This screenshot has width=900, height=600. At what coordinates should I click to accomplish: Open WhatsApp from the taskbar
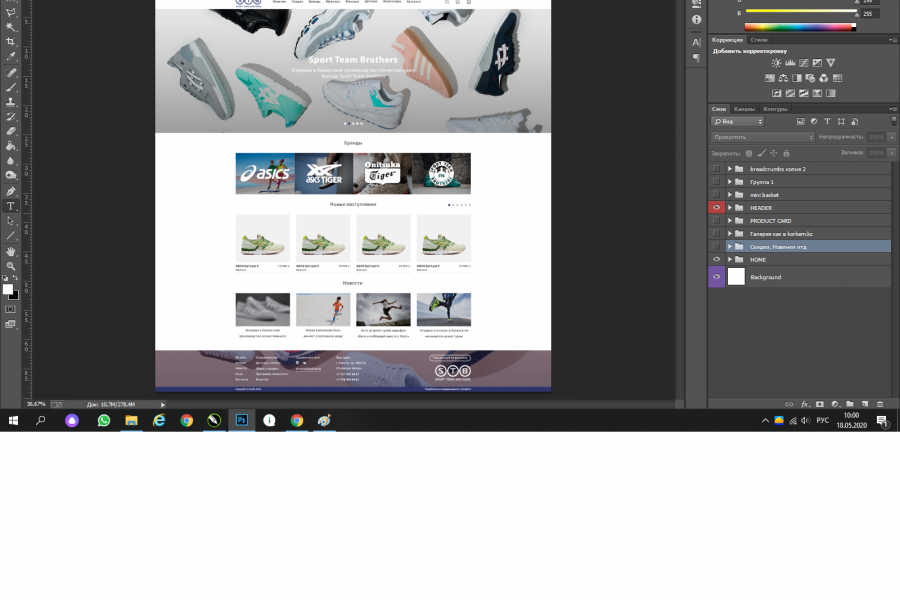[x=104, y=420]
